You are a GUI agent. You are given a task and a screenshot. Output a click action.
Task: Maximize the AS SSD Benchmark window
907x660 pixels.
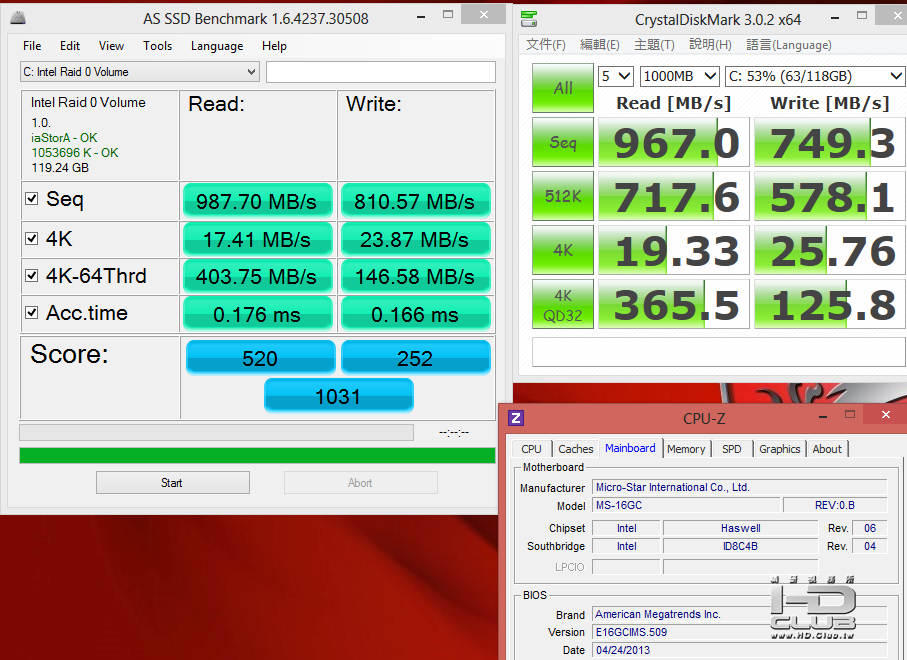(448, 15)
